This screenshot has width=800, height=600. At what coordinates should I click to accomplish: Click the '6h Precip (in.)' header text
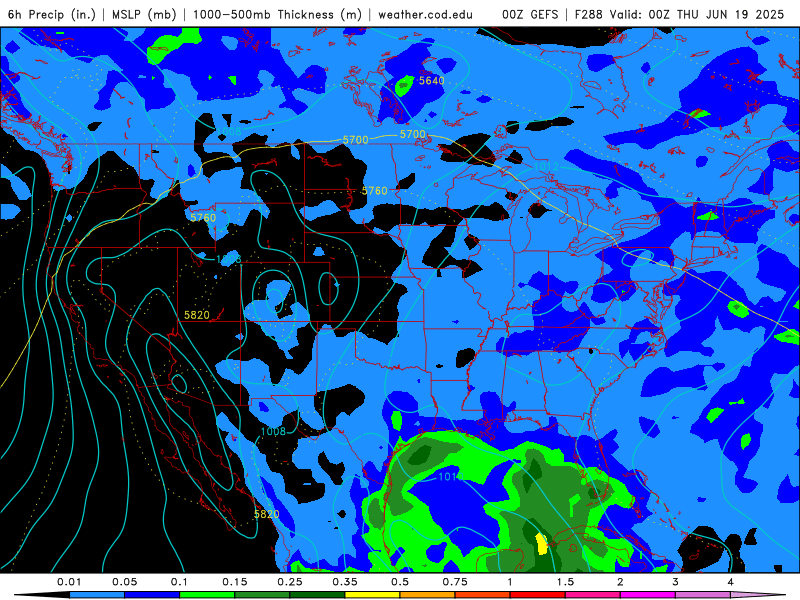(x=52, y=14)
